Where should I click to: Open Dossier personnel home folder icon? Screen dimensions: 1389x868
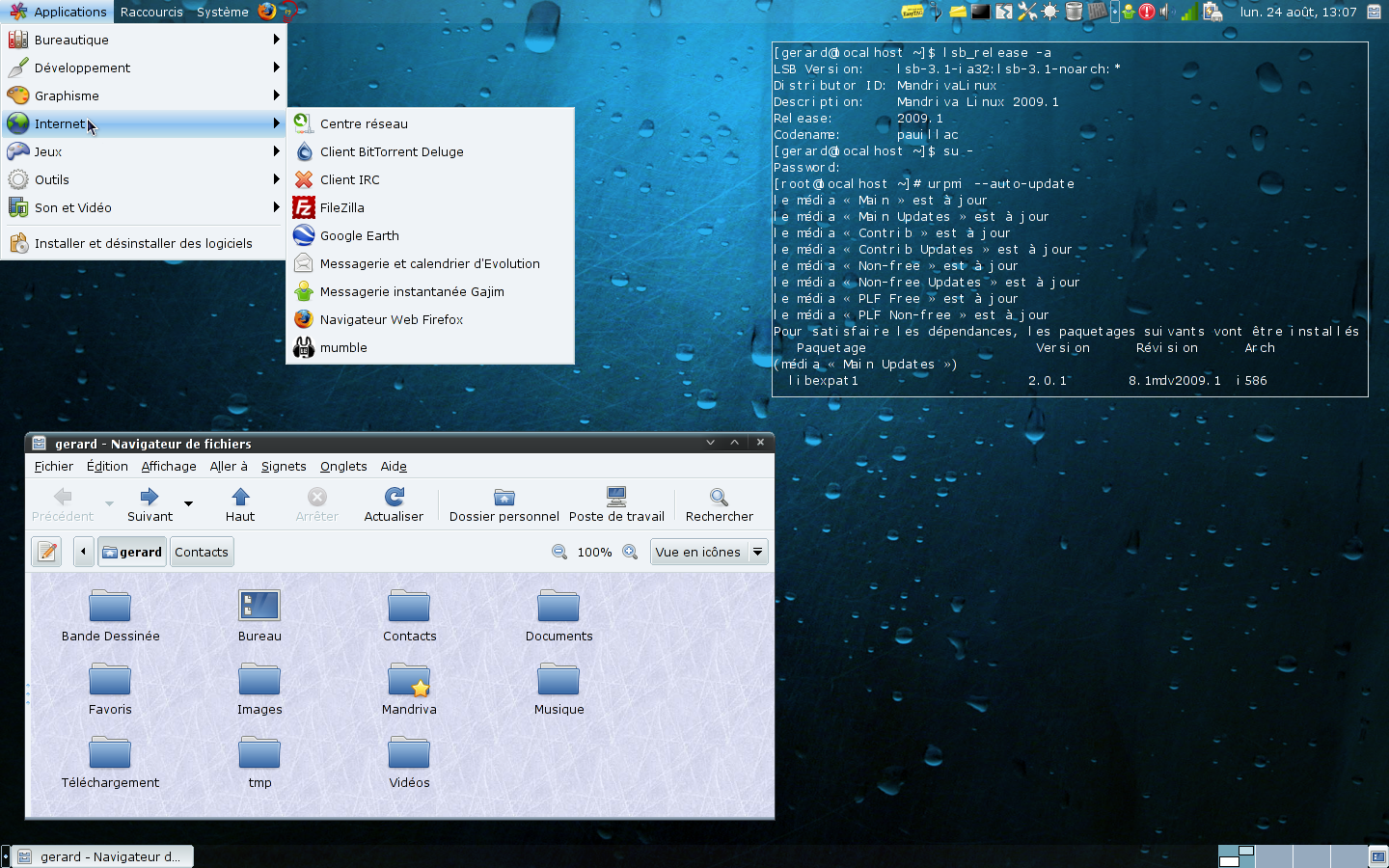point(504,497)
